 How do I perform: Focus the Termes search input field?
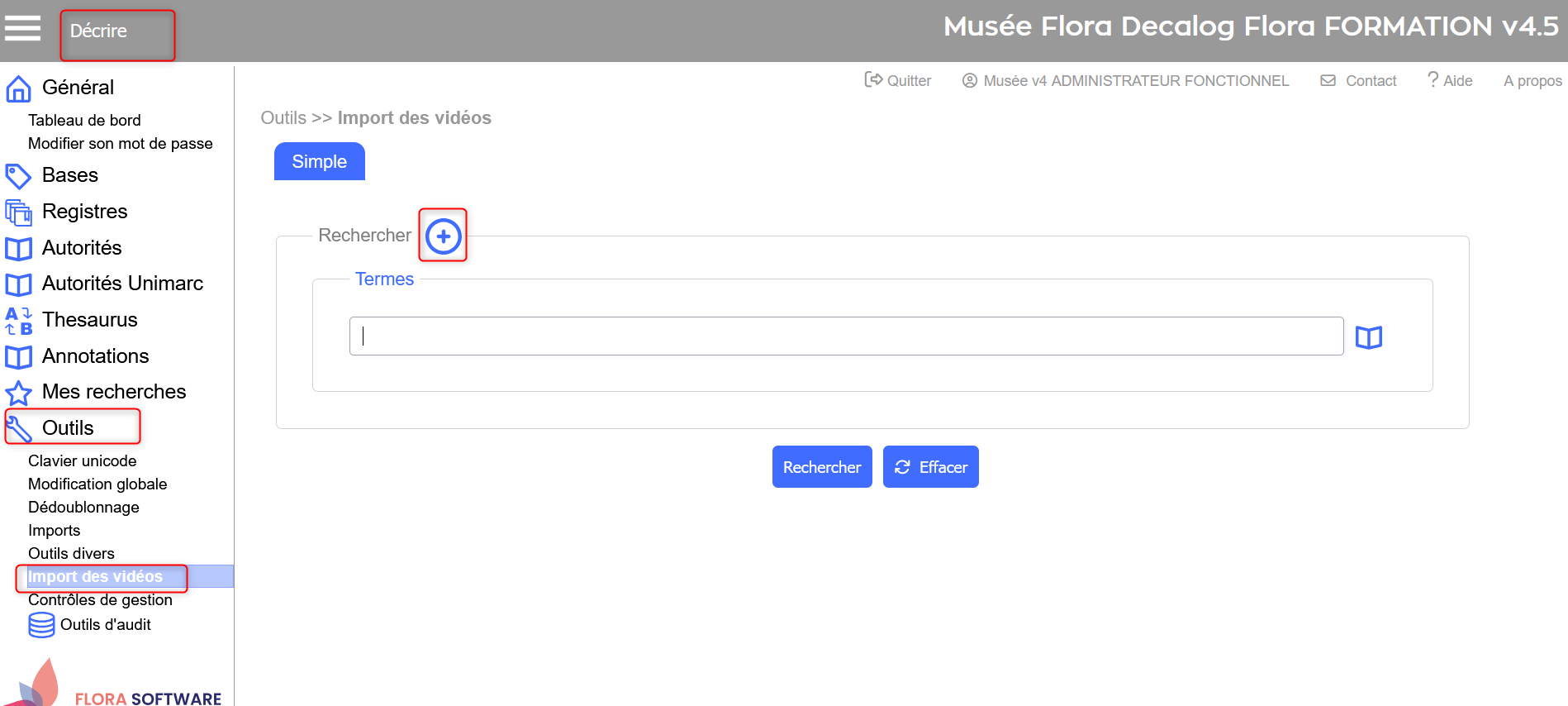tap(846, 336)
